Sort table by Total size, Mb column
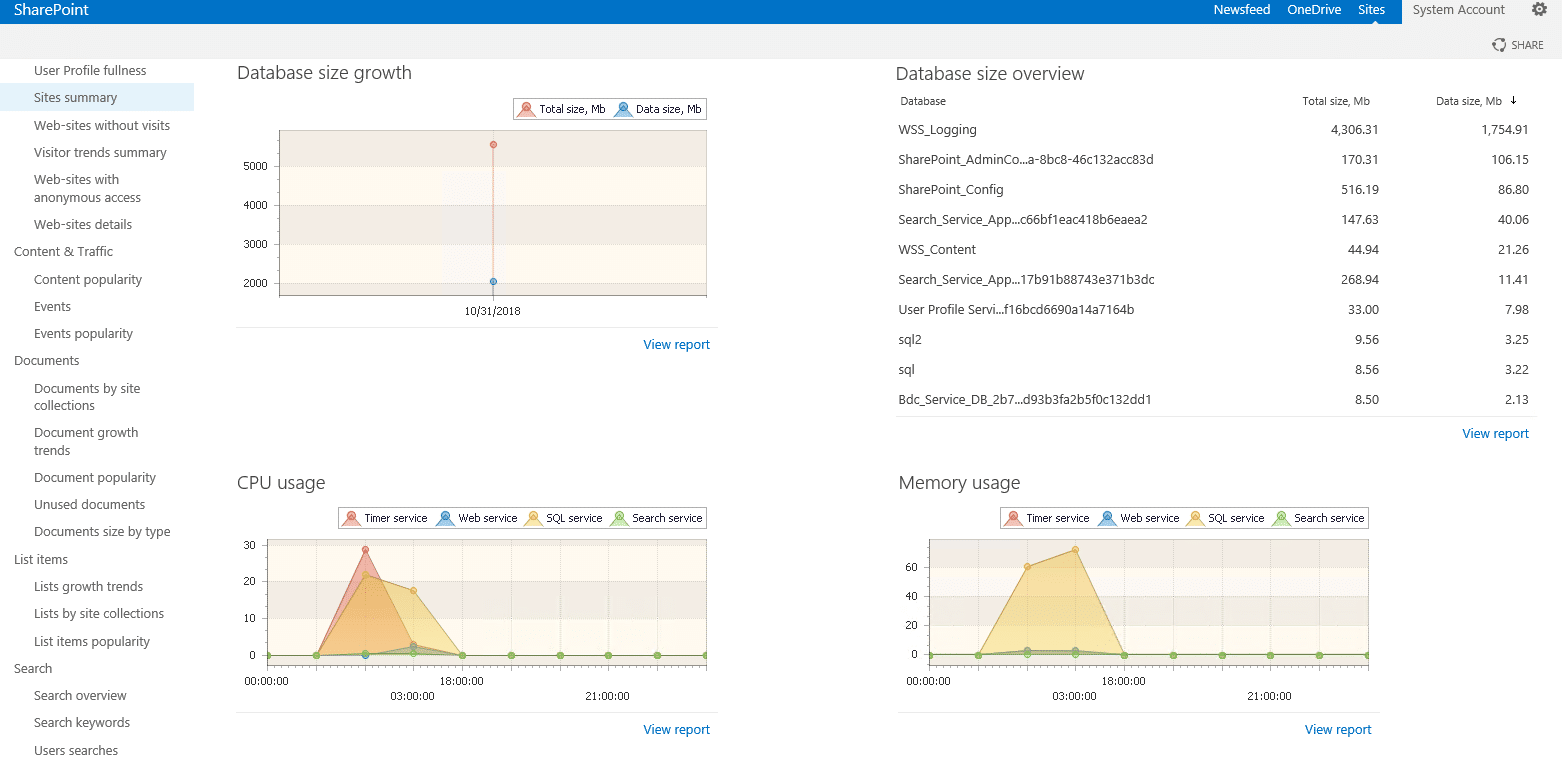The image size is (1562, 769). (1336, 101)
